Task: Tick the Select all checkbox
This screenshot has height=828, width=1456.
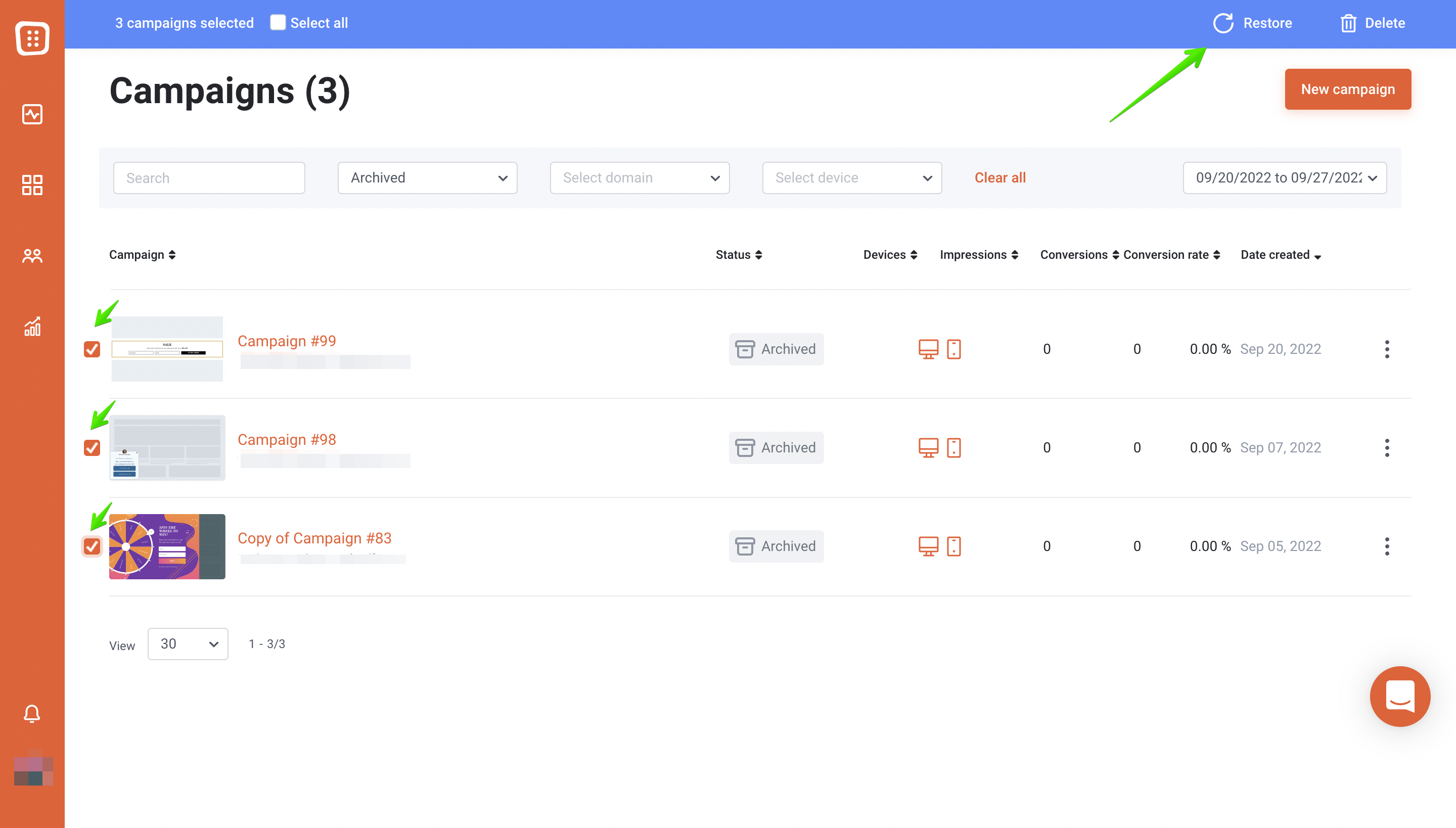Action: [278, 23]
